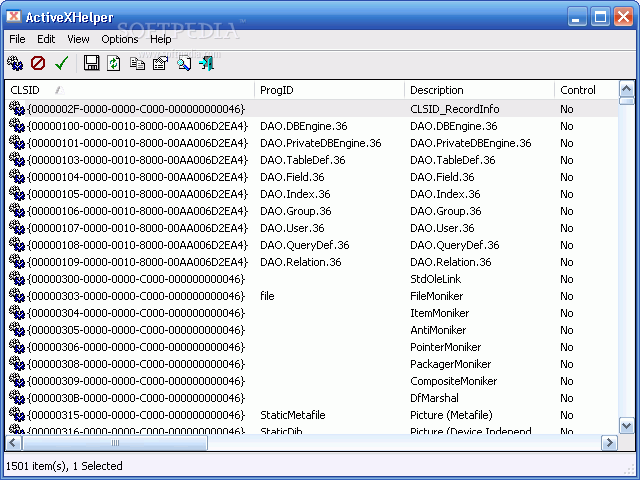This screenshot has width=640, height=480.
Task: Click the Refresh toolbar icon
Action: [x=114, y=63]
